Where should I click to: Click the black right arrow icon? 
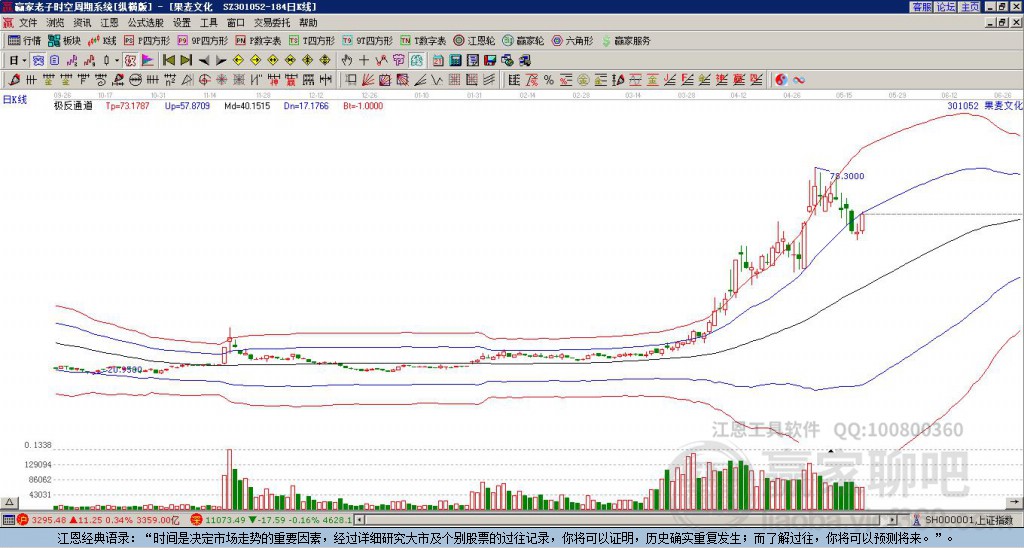(221, 60)
